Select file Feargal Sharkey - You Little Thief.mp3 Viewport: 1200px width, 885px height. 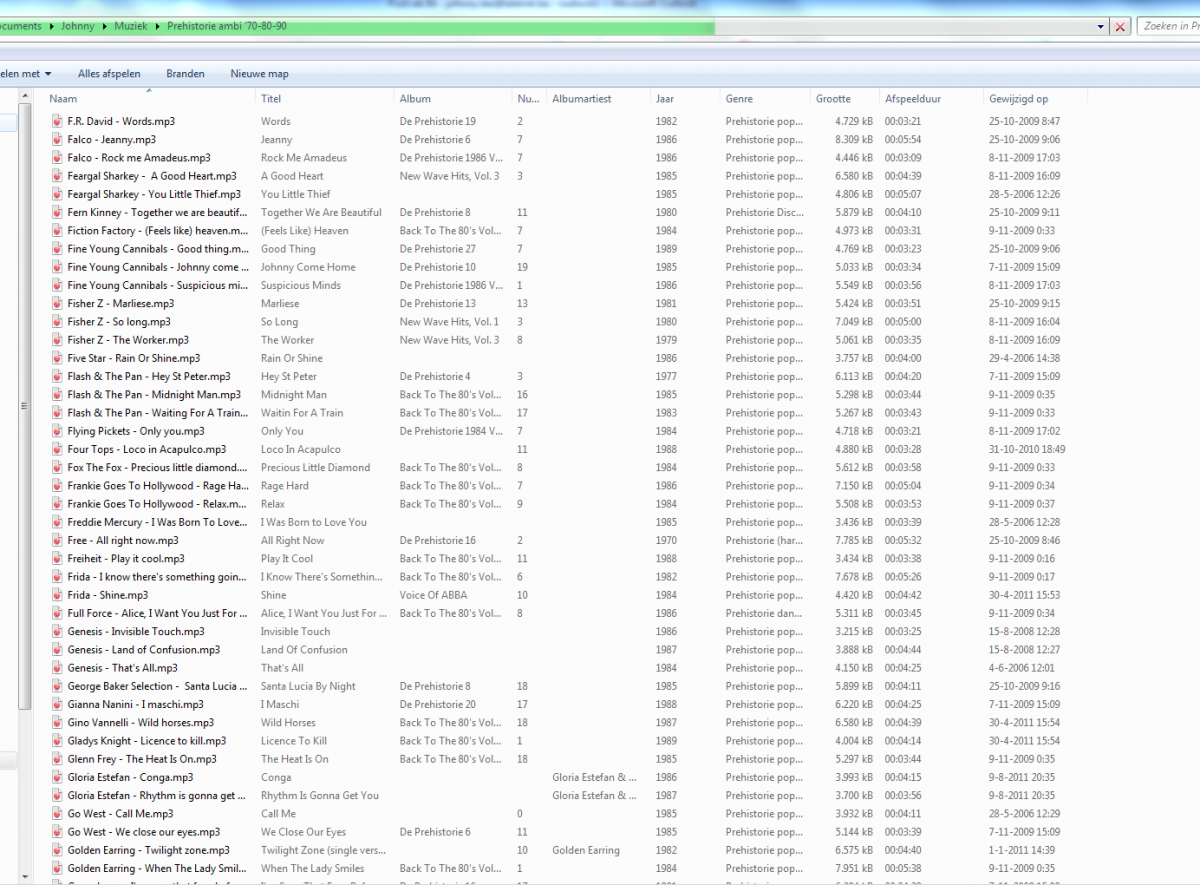[154, 194]
